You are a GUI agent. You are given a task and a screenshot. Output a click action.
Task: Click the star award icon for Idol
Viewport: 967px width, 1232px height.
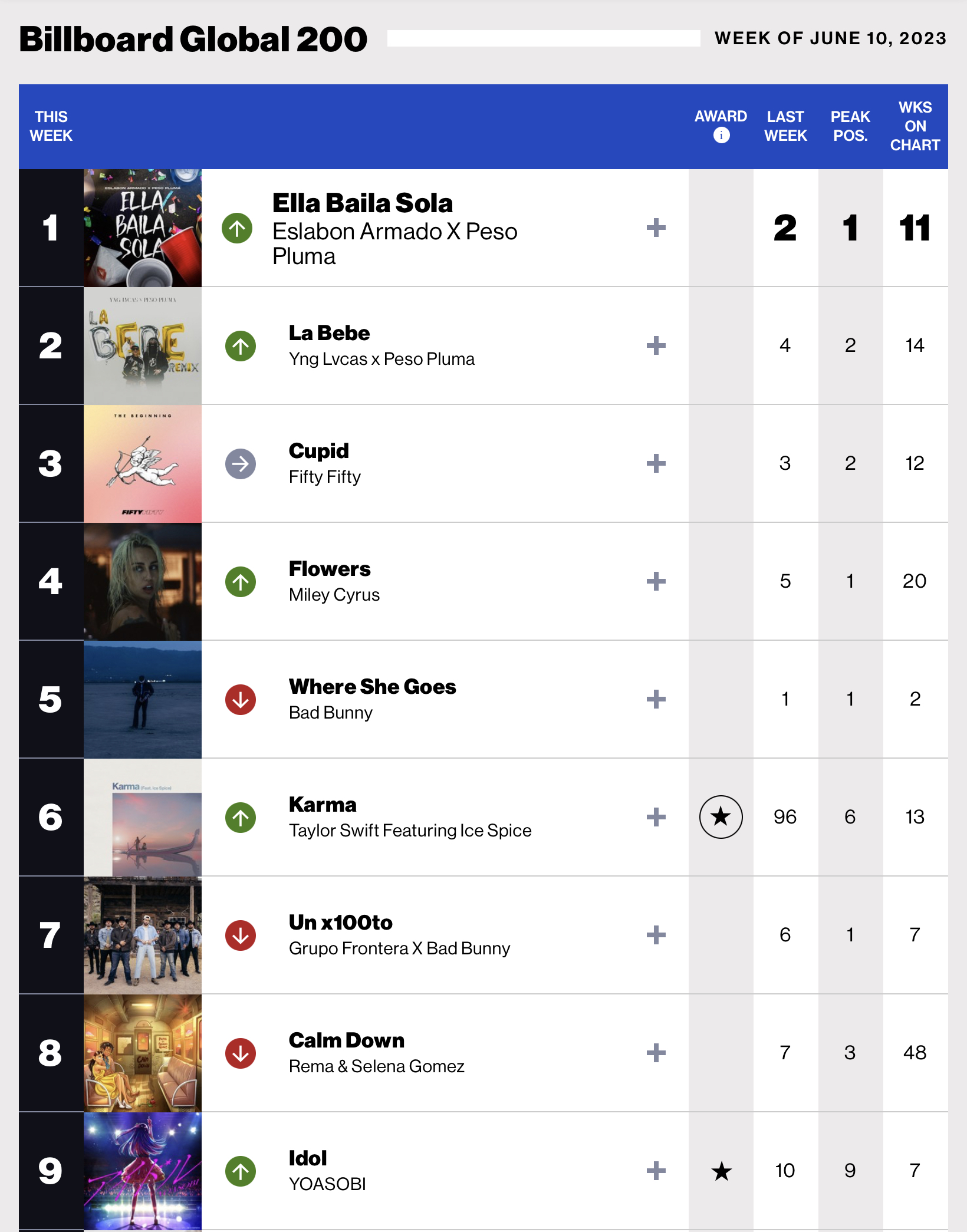(721, 1171)
